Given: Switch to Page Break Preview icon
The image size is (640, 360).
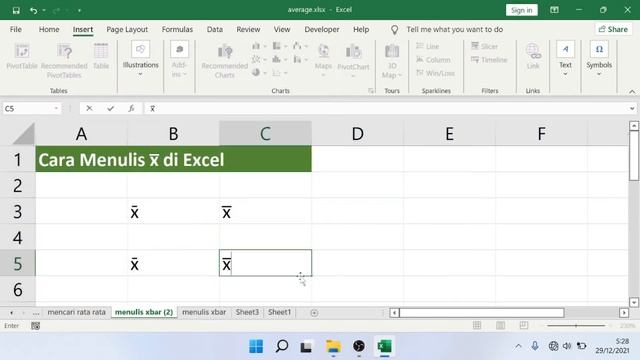Looking at the screenshot, I should tap(524, 325).
